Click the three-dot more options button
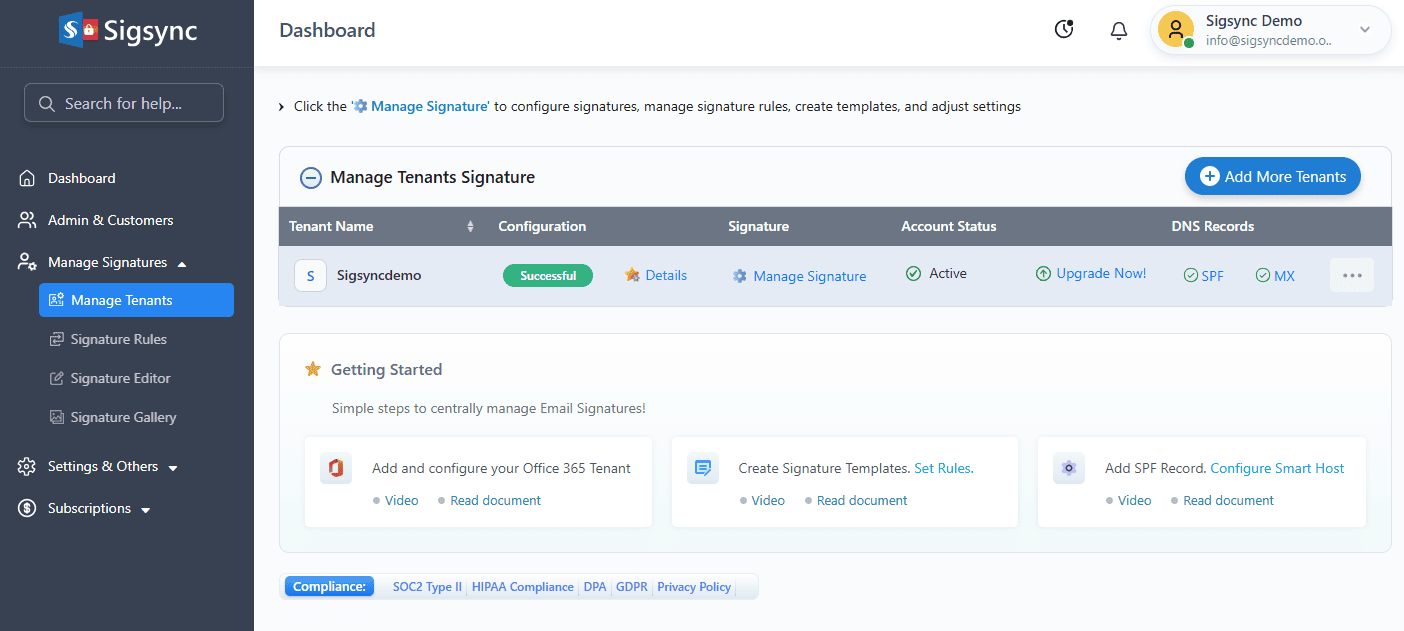Image resolution: width=1404 pixels, height=631 pixels. point(1352,275)
